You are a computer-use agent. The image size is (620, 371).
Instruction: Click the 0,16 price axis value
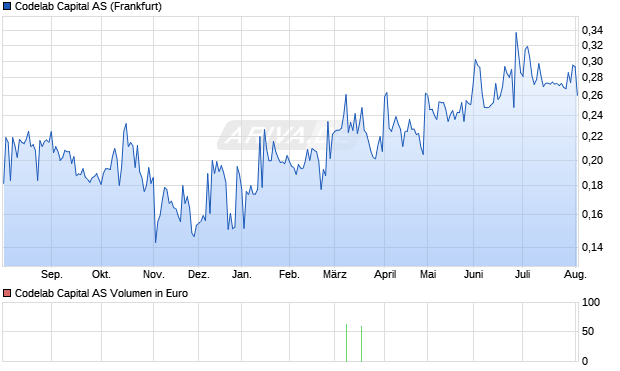click(592, 214)
